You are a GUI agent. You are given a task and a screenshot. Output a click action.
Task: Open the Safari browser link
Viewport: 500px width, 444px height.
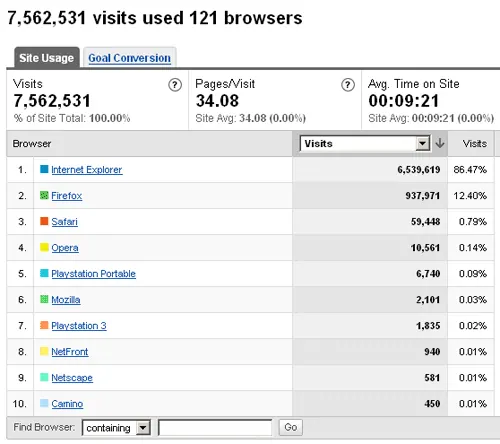coord(65,222)
